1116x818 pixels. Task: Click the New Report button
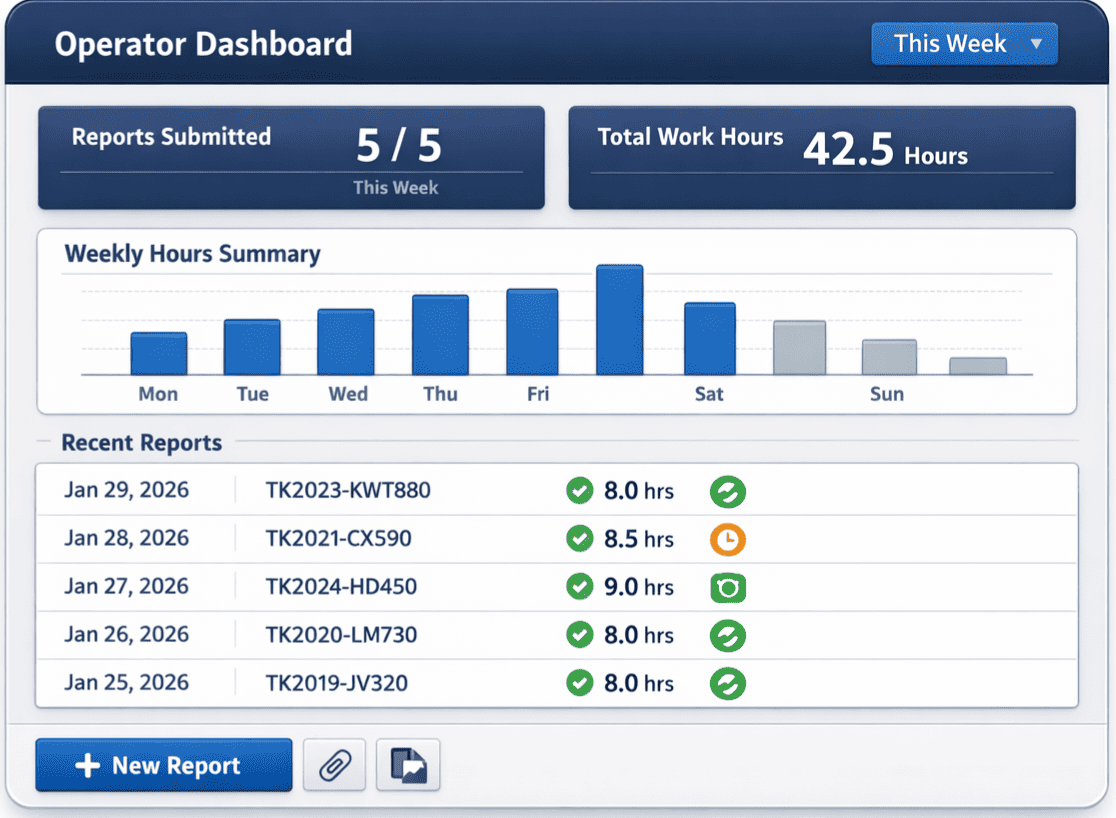pyautogui.click(x=163, y=765)
